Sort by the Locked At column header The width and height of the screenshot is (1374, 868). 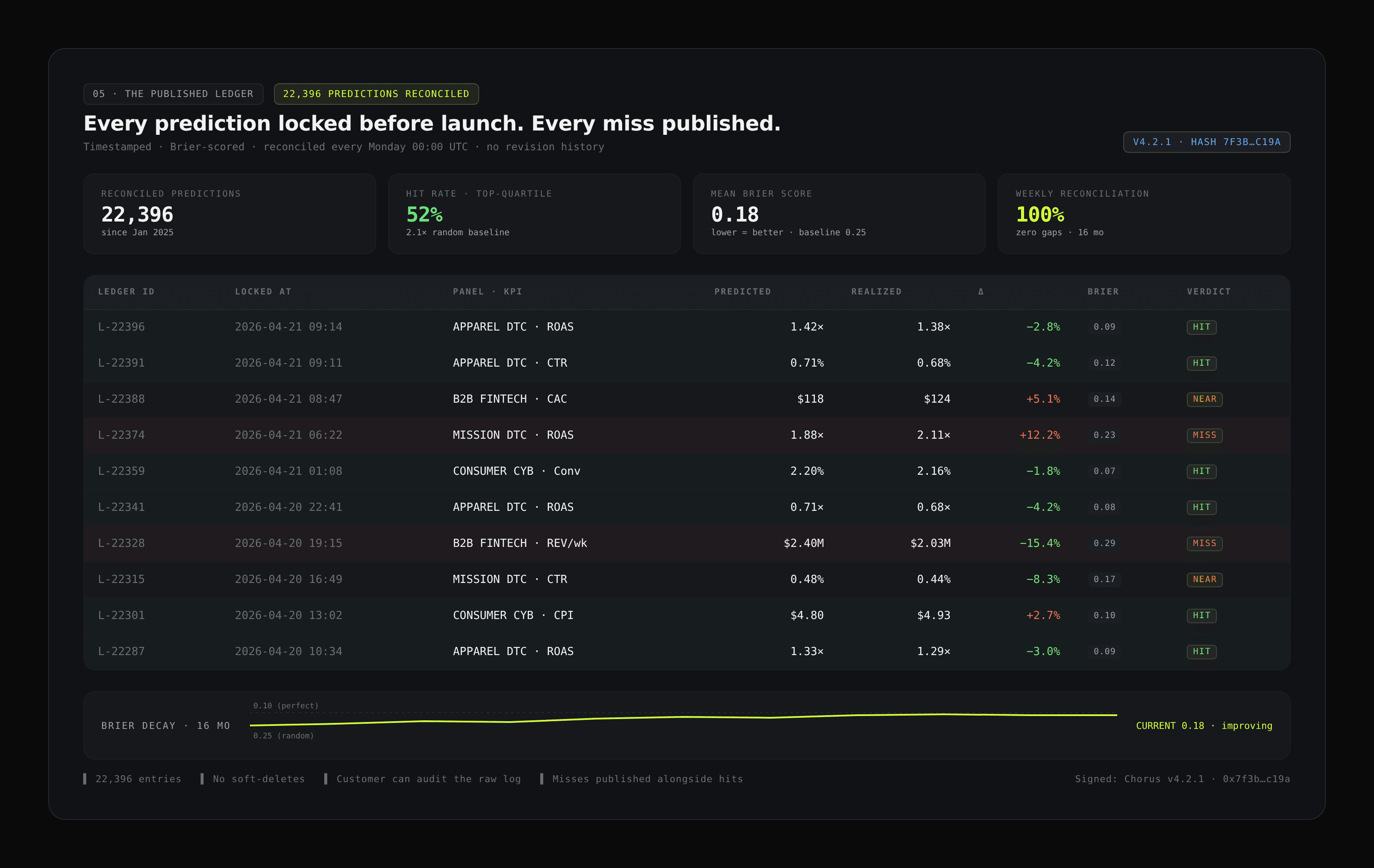click(263, 291)
